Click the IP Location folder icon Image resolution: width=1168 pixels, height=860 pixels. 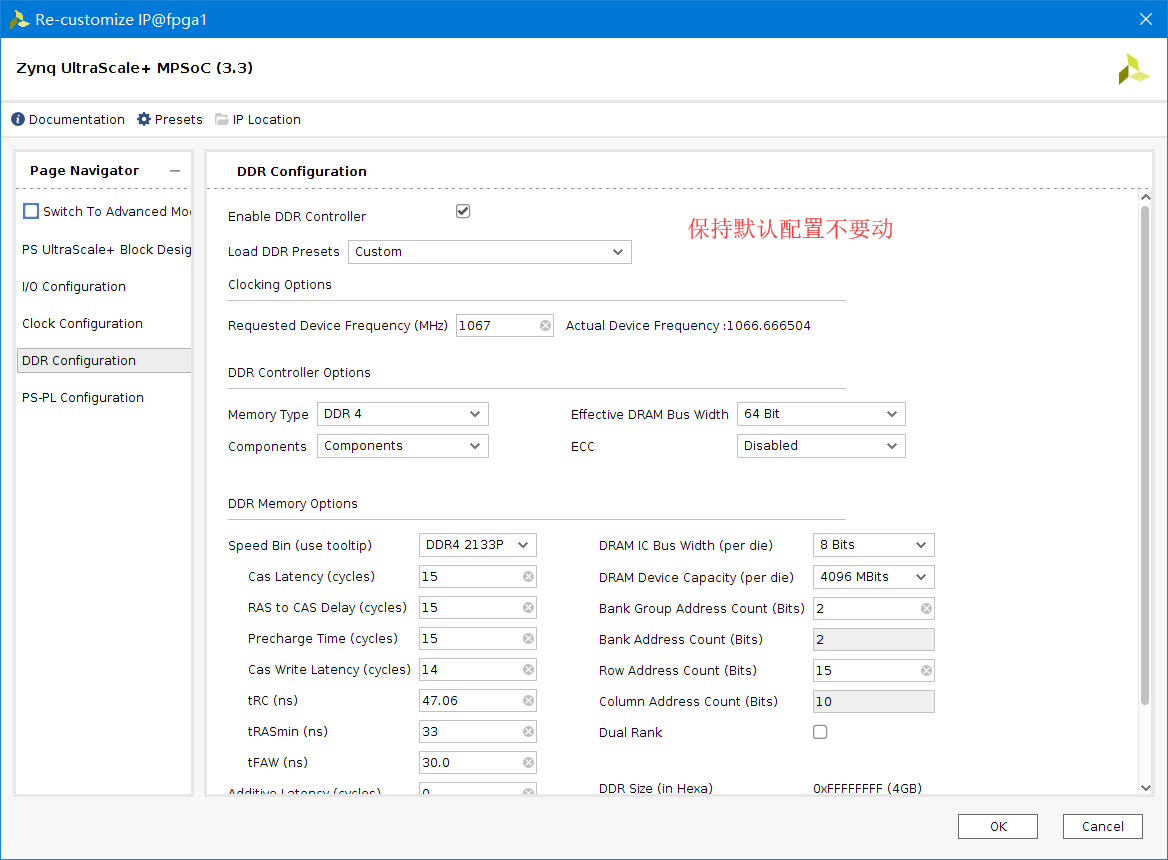221,119
